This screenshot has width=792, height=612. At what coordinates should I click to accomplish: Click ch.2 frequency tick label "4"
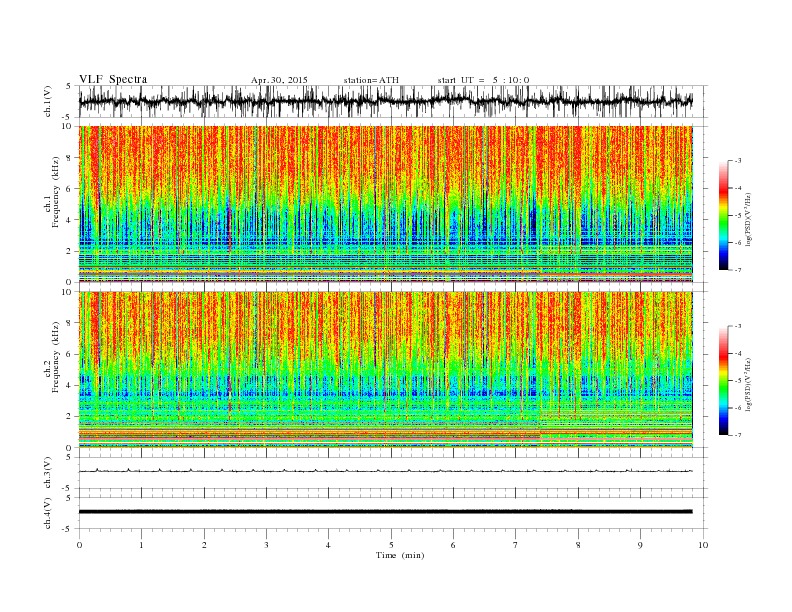70,386
